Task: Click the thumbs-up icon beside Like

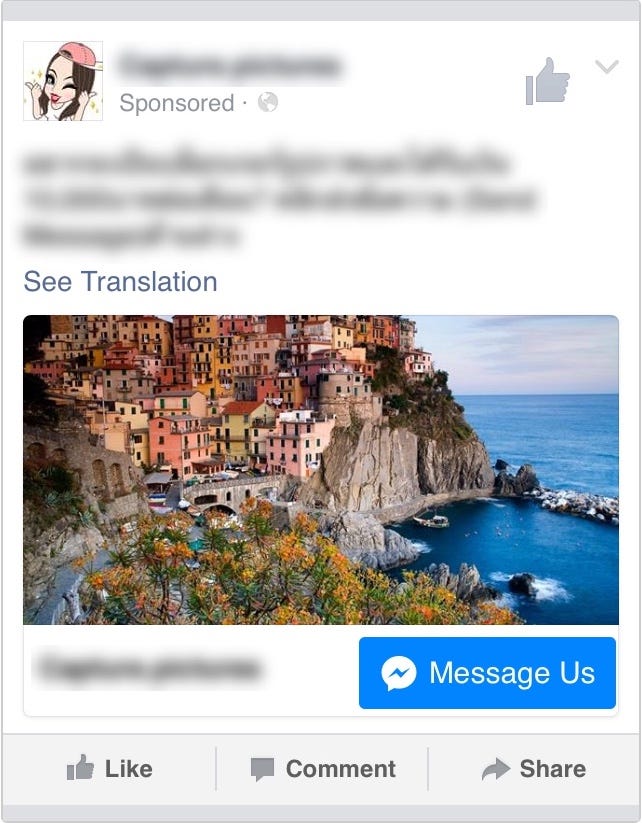Action: coord(80,768)
